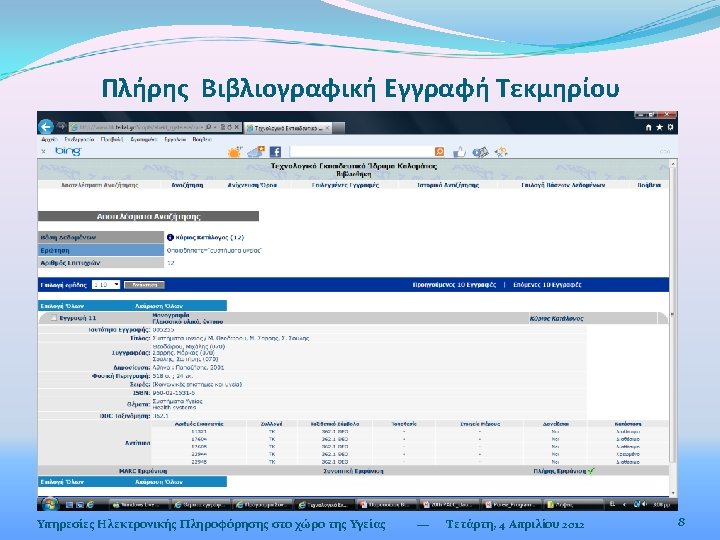Screen dimensions: 720x540
Task: Go to Επόμενες 10 Εγγραφές
Action: 547,285
